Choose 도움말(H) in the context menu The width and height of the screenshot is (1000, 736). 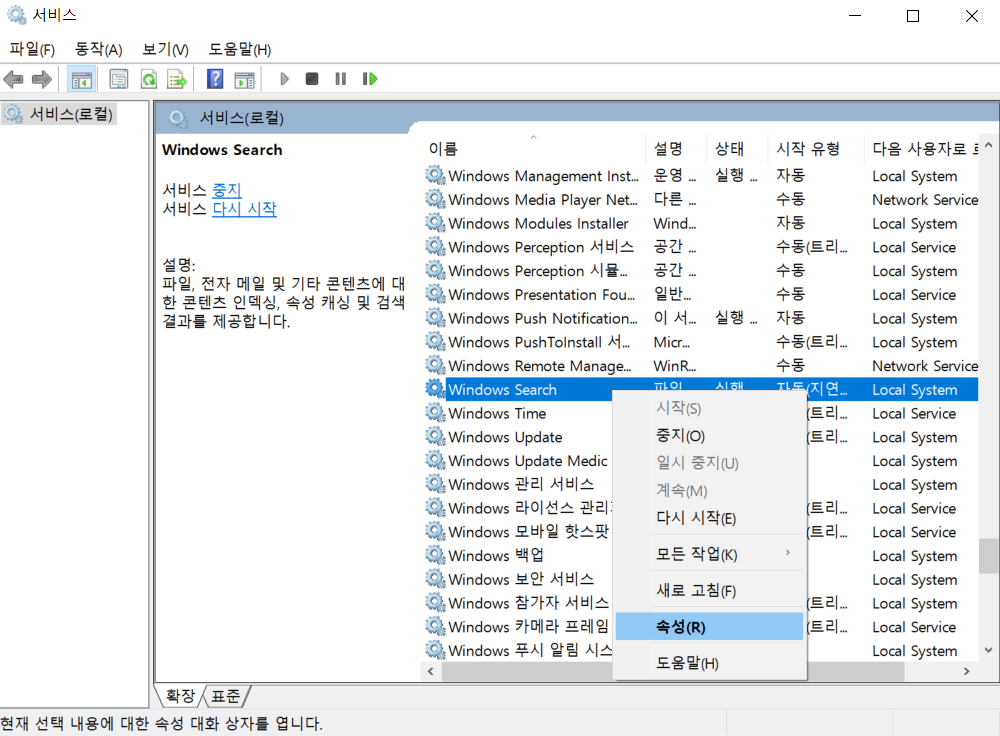(709, 663)
